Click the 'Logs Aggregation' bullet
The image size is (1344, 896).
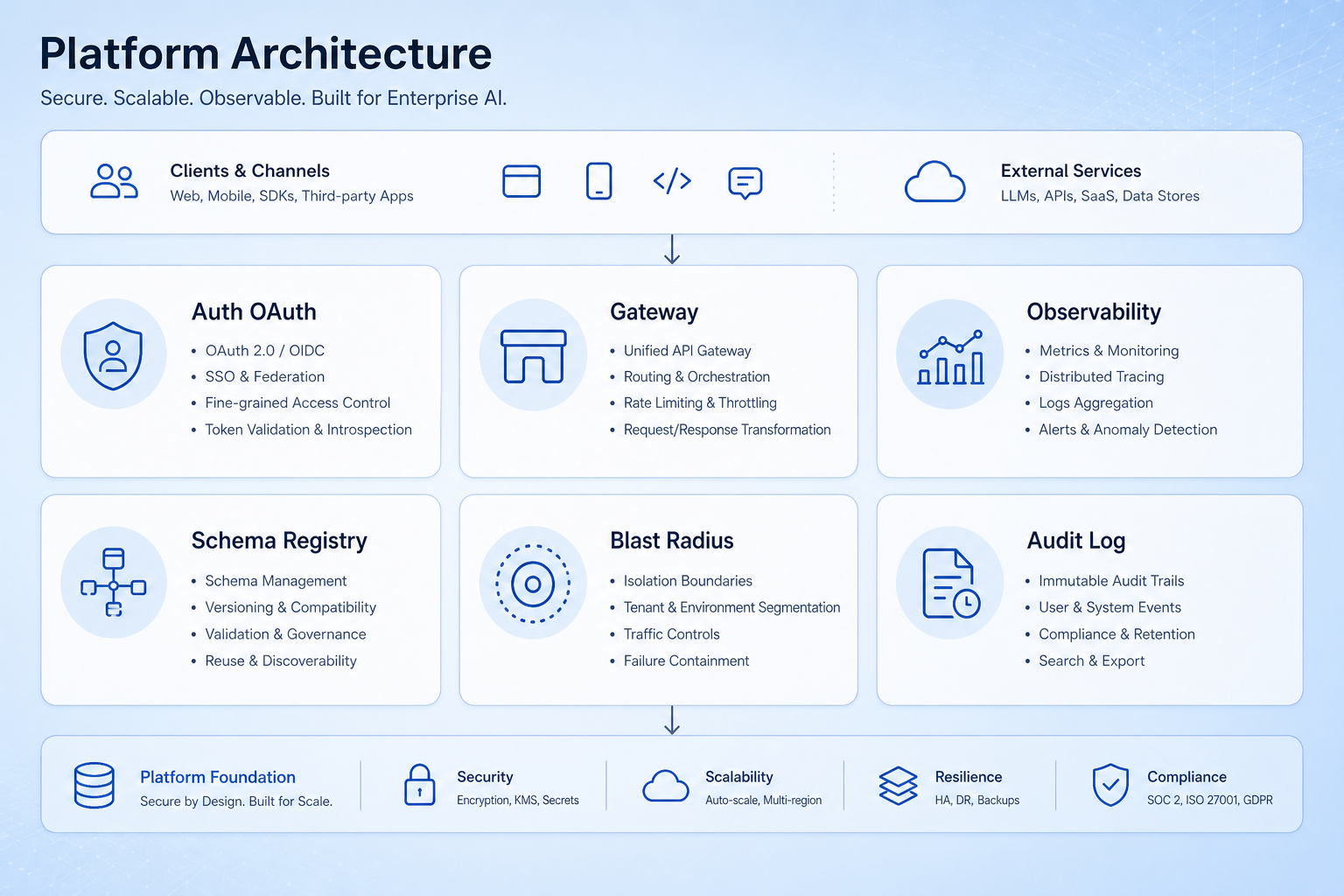(x=1095, y=403)
